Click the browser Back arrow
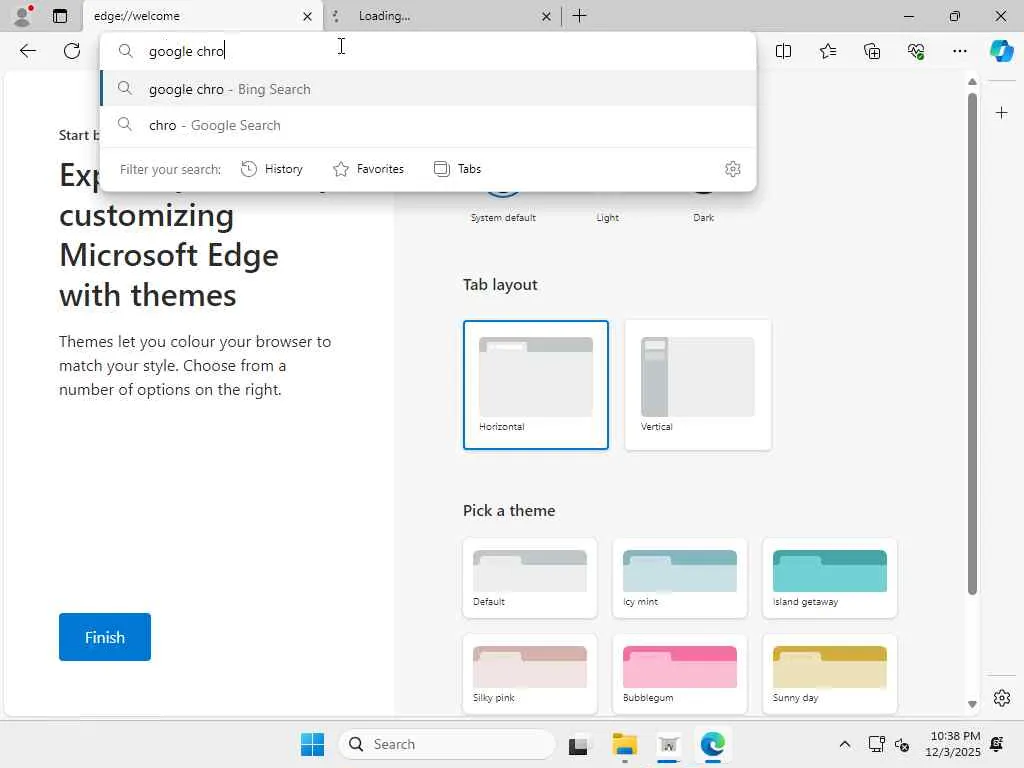Screen dimensions: 1024x768 tap(27, 51)
